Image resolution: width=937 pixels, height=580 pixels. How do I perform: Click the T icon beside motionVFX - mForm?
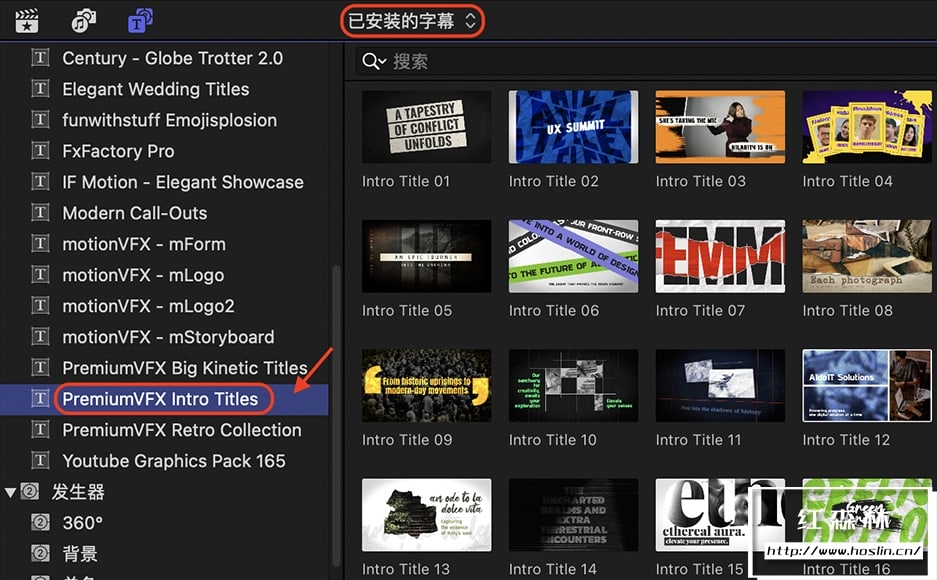click(x=40, y=244)
